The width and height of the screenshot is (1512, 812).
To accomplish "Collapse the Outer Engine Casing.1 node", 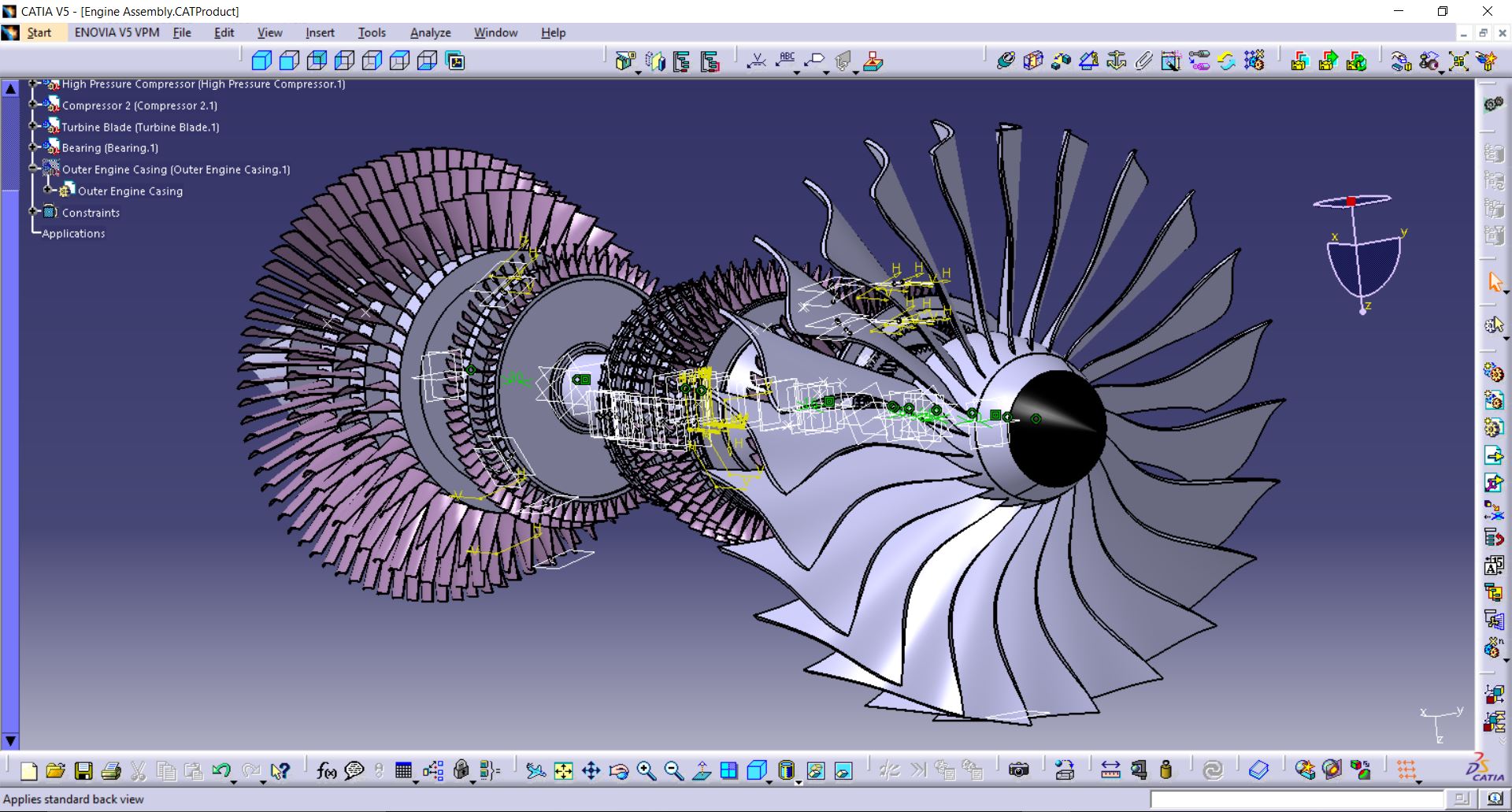I will click(x=33, y=169).
